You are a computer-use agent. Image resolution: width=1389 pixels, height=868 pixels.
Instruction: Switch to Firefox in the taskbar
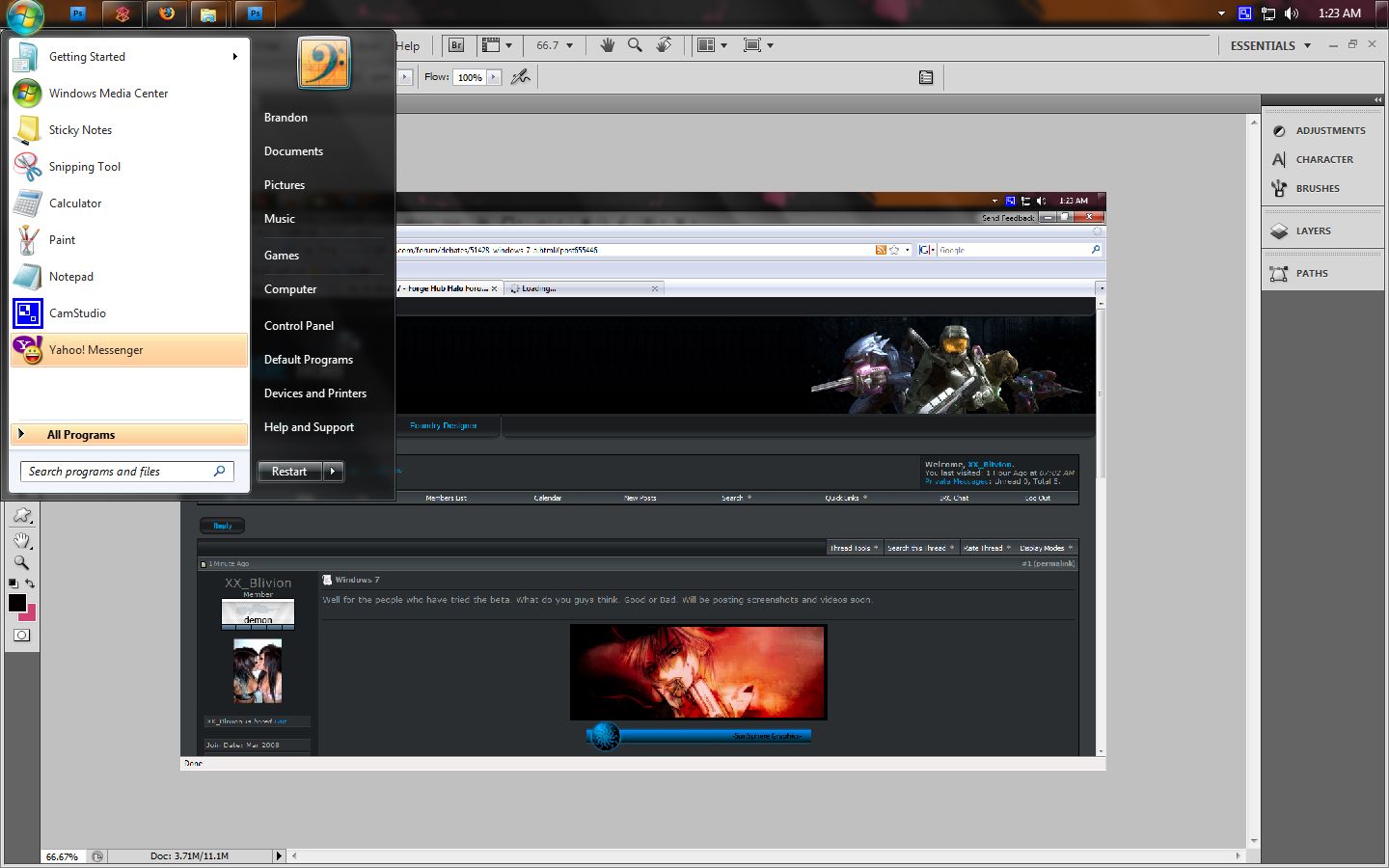tap(166, 14)
